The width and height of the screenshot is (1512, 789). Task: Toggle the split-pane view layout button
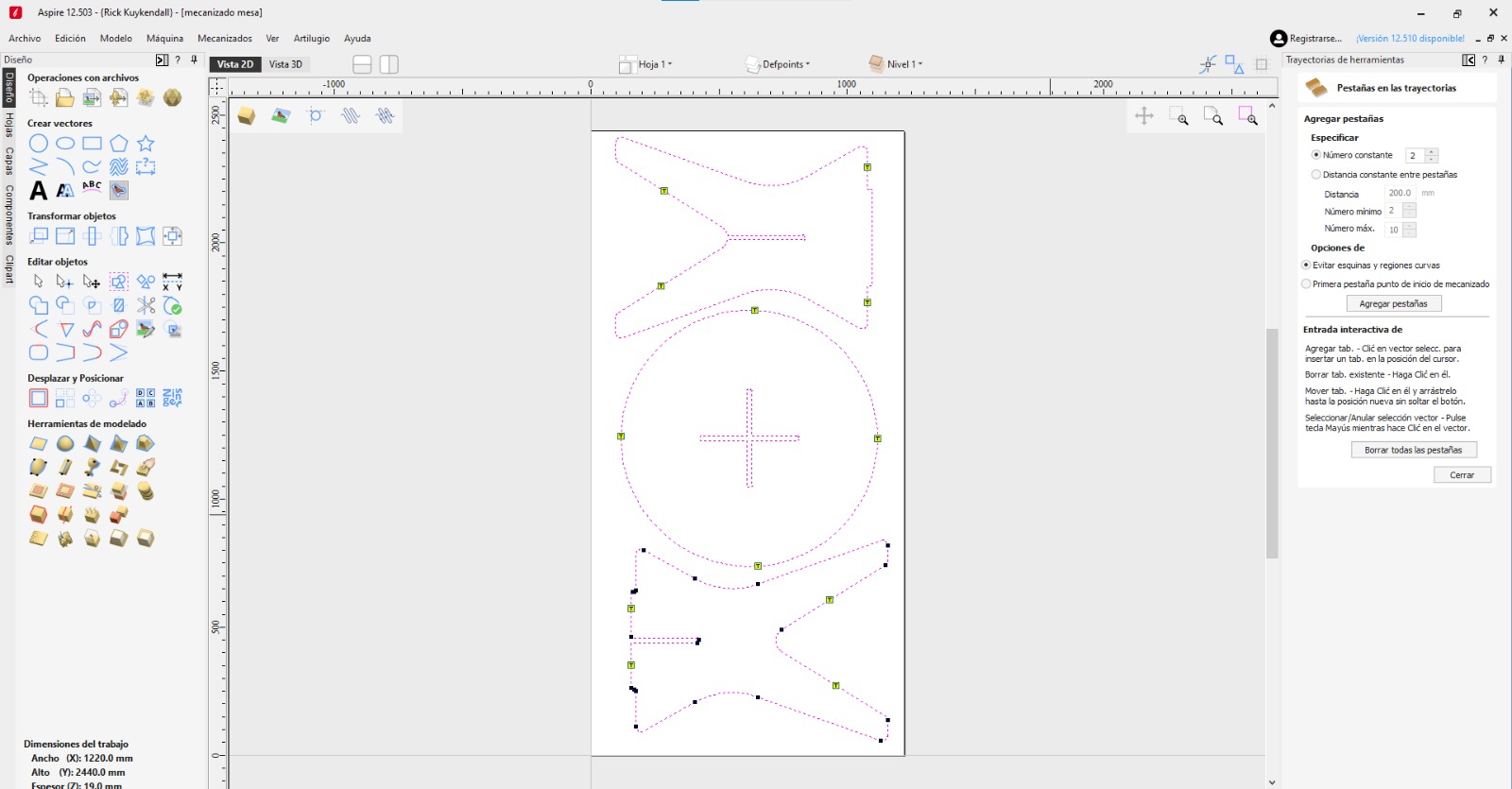(389, 64)
